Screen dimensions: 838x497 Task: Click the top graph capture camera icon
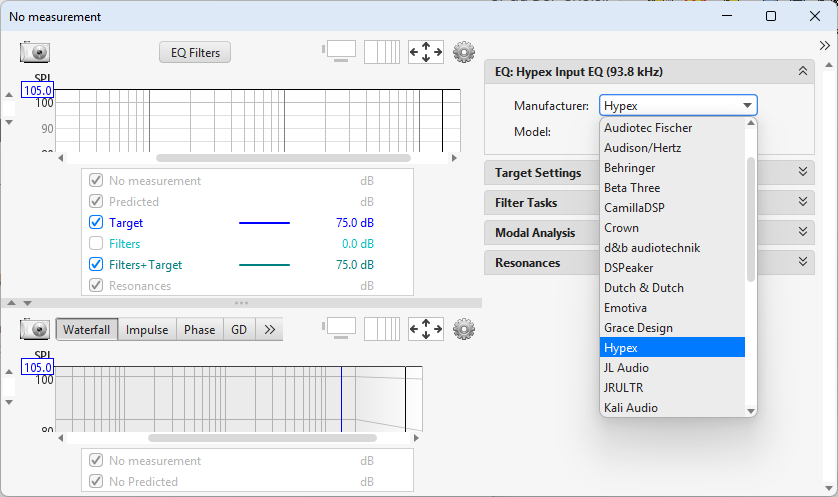click(35, 53)
